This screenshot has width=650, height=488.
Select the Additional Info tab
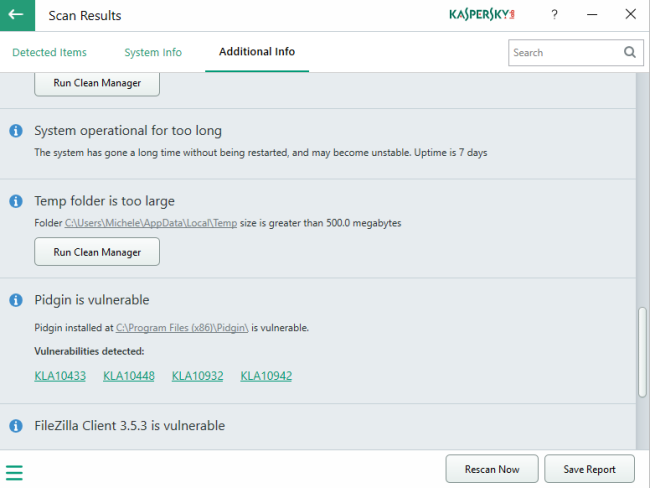click(x=257, y=51)
